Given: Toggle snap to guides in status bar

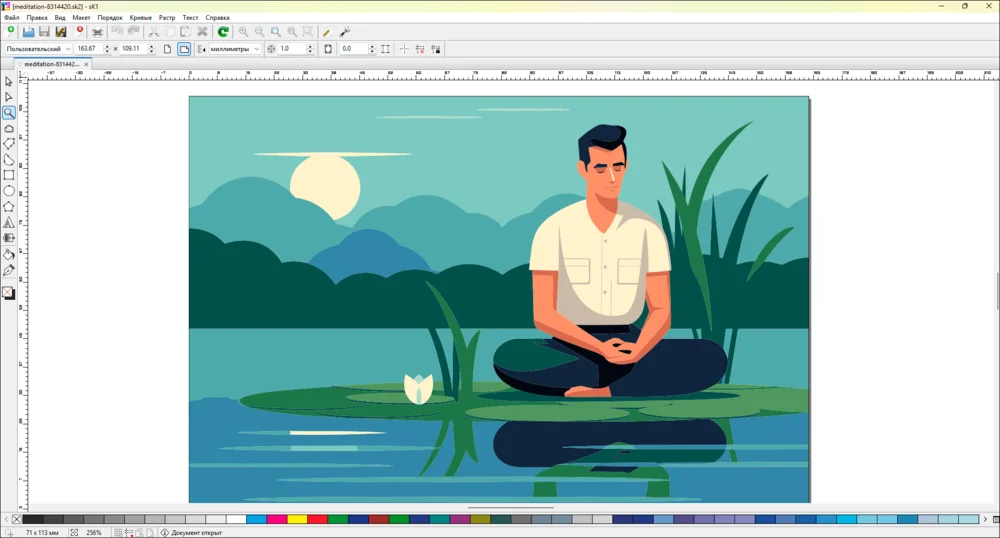Looking at the screenshot, I should pyautogui.click(x=129, y=532).
